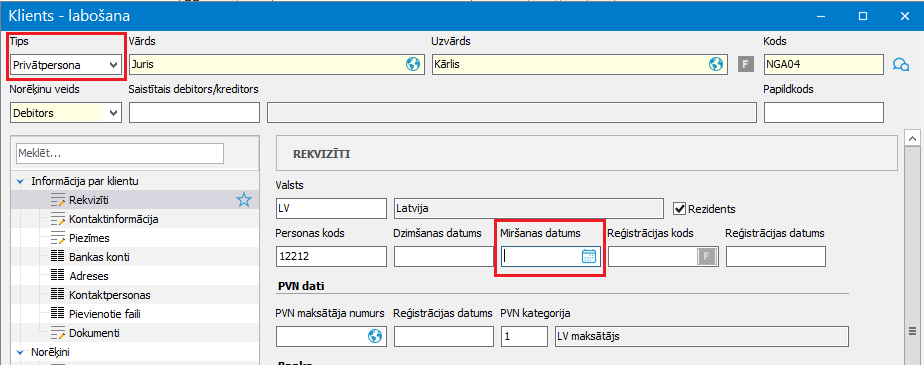The width and height of the screenshot is (924, 365).
Task: Click globe icon in PVN maksātāja numurs
Action: (x=374, y=336)
